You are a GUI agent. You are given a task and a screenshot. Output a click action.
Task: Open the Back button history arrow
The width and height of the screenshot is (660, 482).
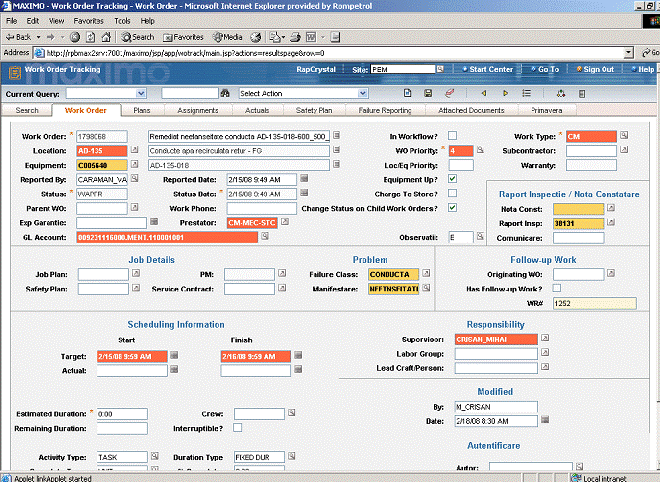pyautogui.click(x=38, y=37)
